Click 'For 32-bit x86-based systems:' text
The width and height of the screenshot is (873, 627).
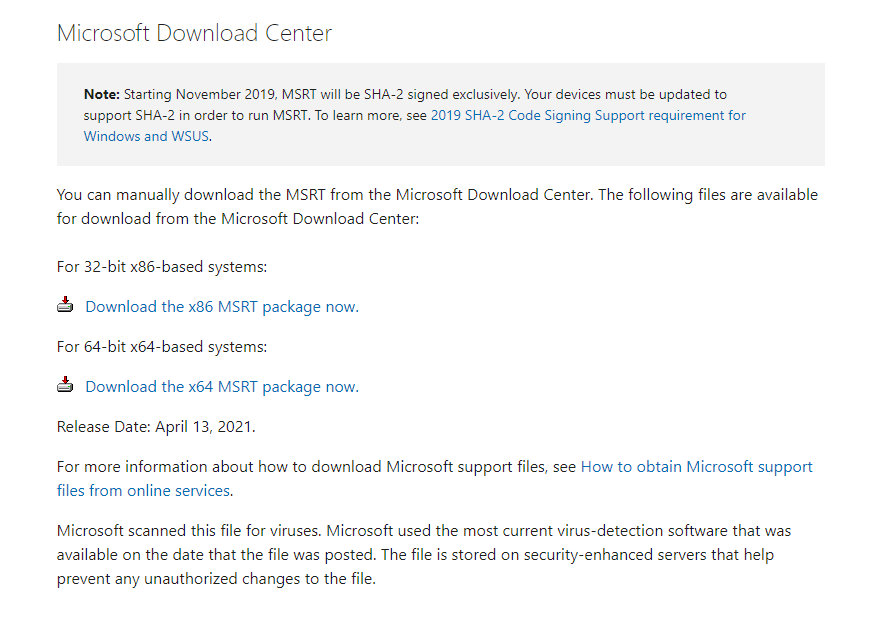tap(162, 267)
